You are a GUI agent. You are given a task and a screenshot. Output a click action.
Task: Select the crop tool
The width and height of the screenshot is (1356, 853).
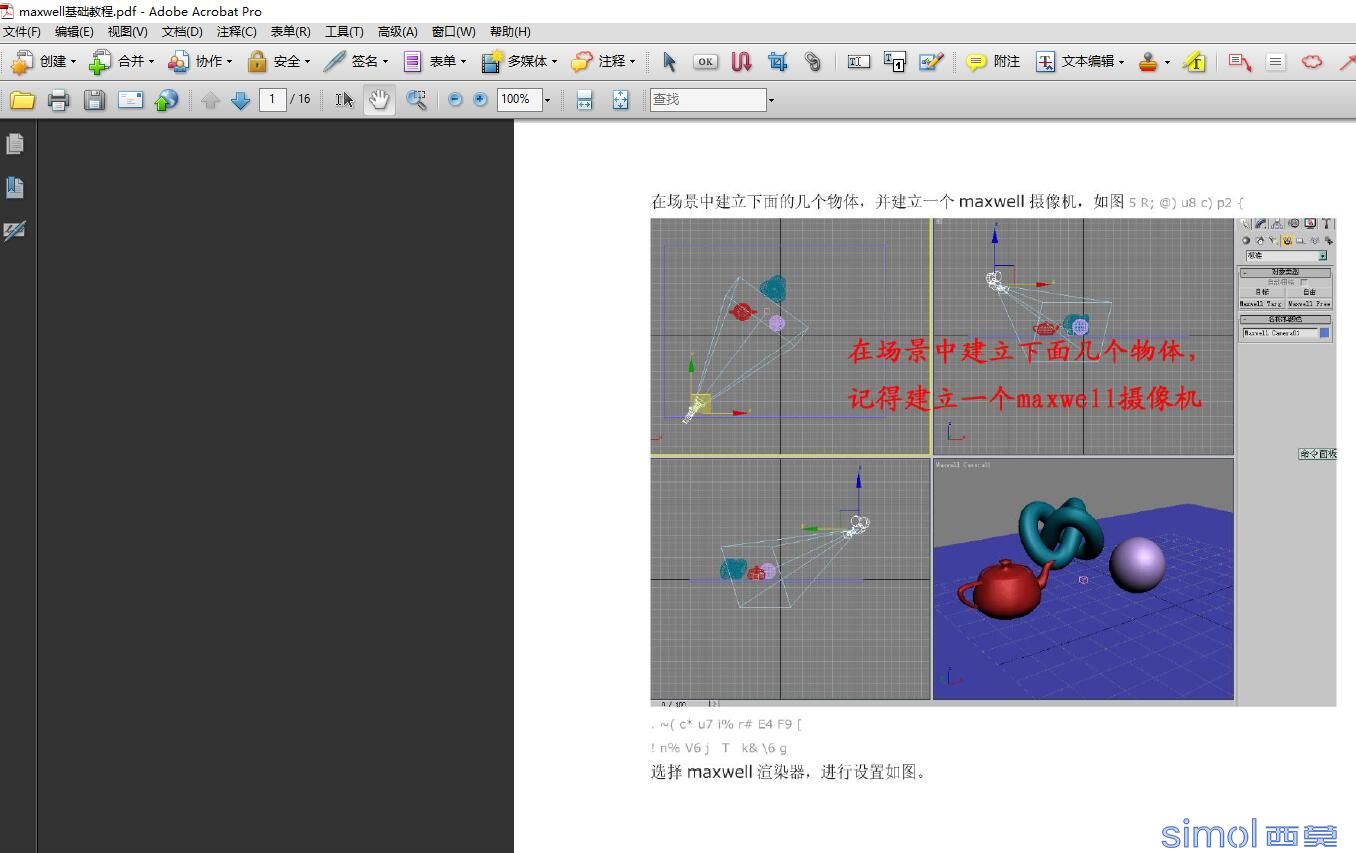click(x=777, y=62)
